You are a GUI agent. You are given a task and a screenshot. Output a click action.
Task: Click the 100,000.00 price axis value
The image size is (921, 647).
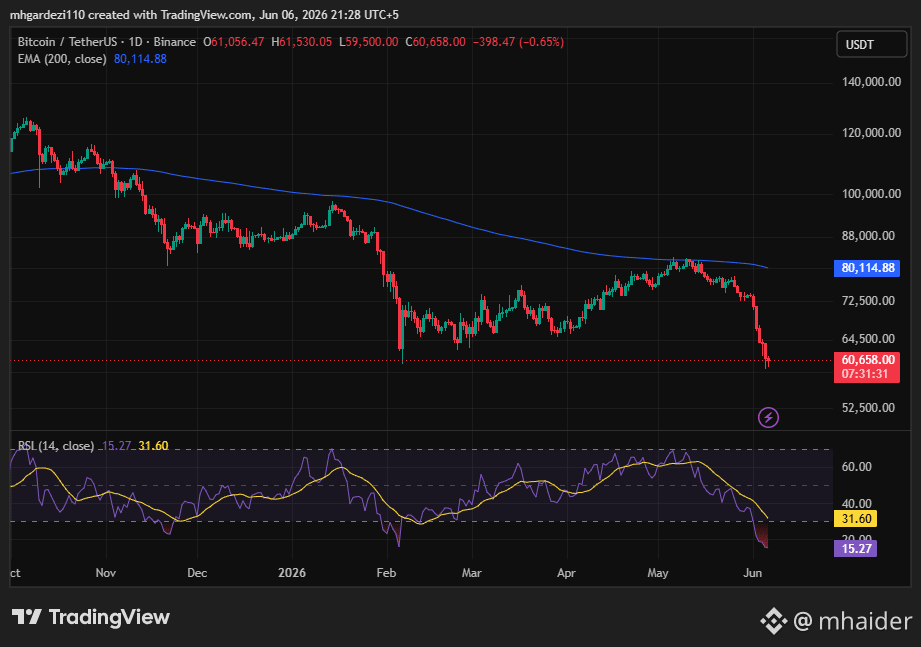coord(872,194)
